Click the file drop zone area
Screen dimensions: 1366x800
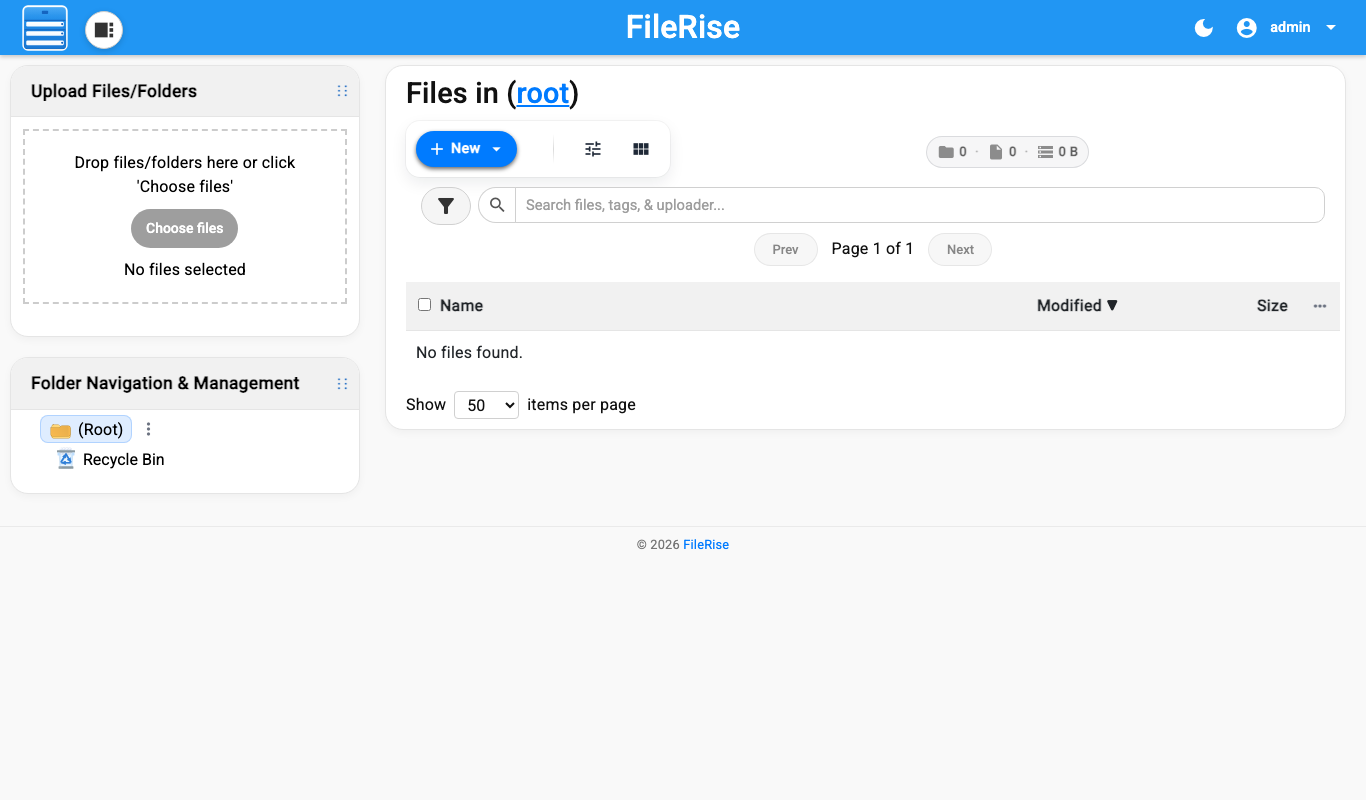coord(185,216)
